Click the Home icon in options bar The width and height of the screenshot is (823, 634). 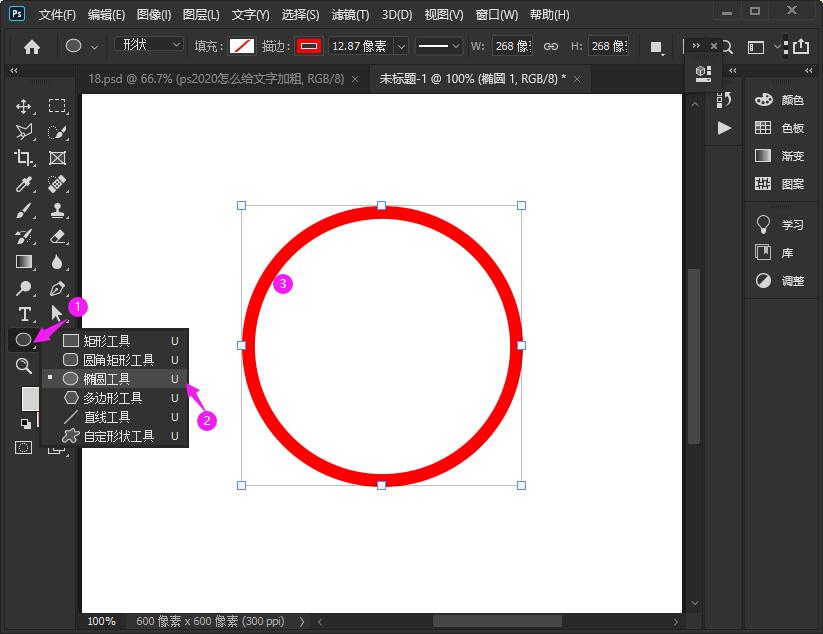32,46
